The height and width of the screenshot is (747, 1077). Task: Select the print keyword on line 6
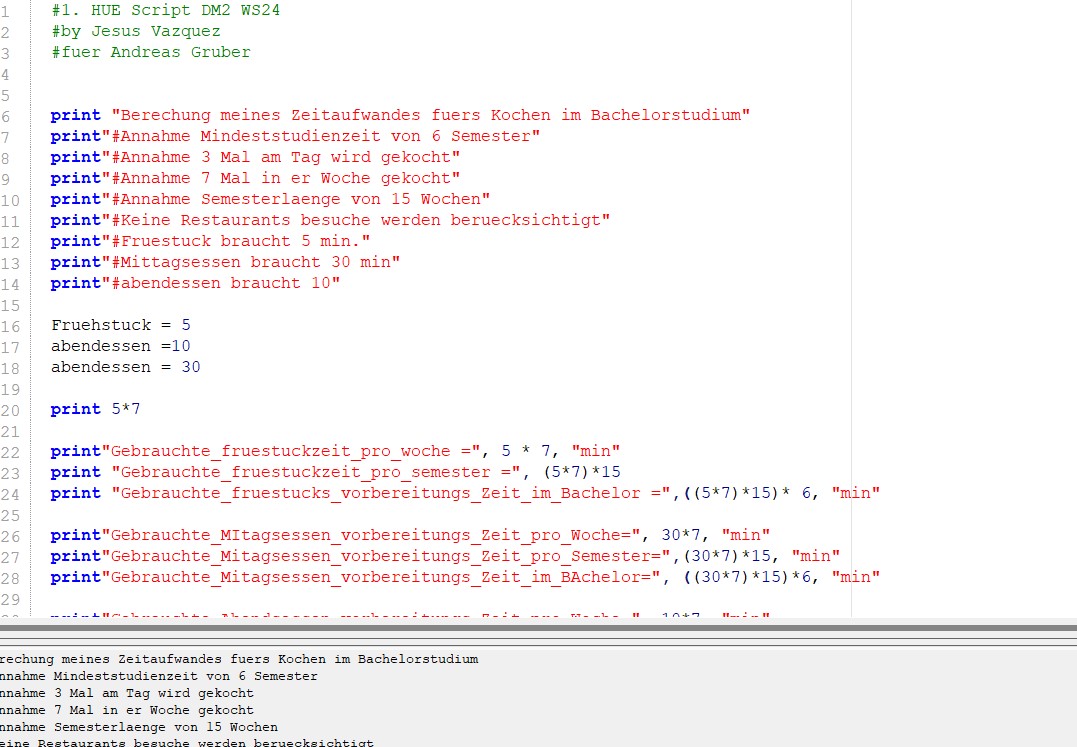tap(75, 114)
